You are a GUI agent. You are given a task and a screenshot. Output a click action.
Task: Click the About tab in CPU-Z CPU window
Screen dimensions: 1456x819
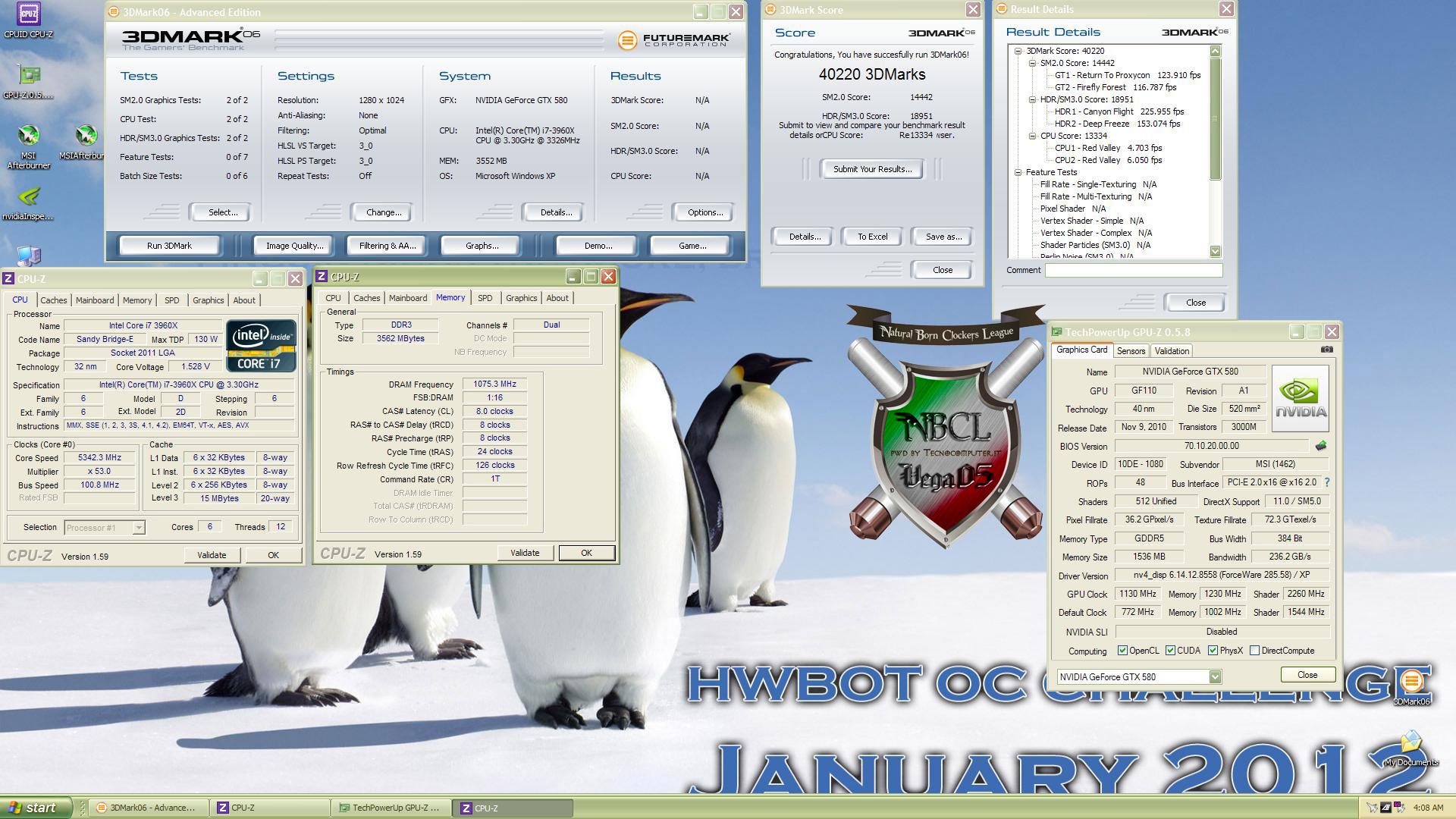click(243, 300)
